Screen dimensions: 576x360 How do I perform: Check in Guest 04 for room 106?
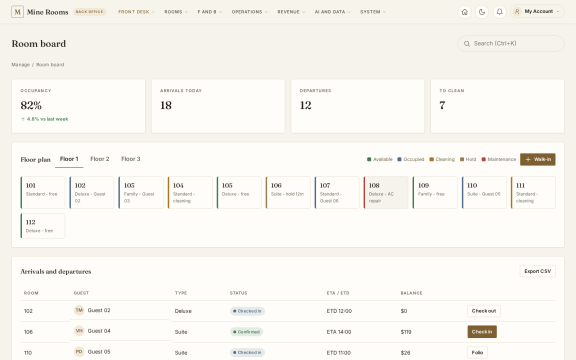[482, 332]
